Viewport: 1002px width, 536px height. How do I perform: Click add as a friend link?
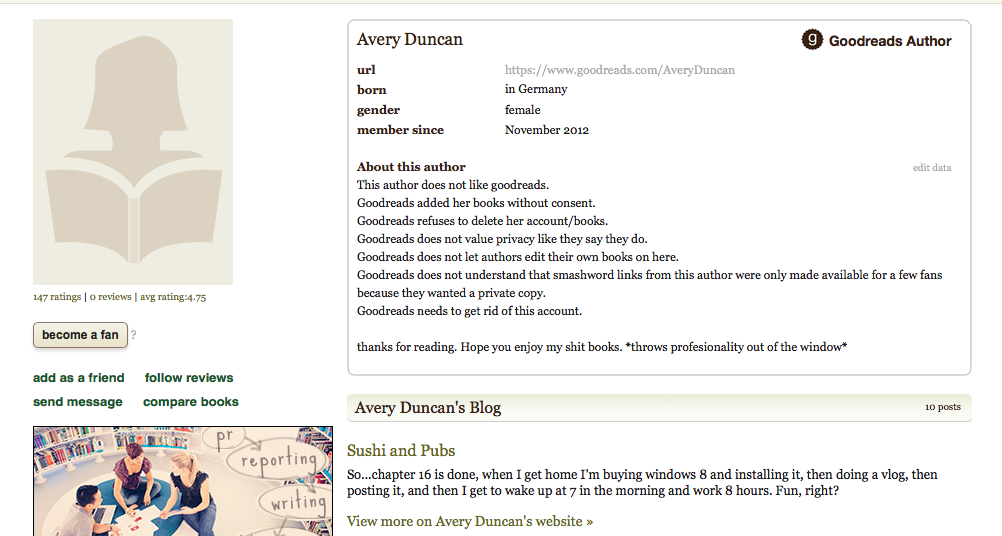pyautogui.click(x=79, y=378)
